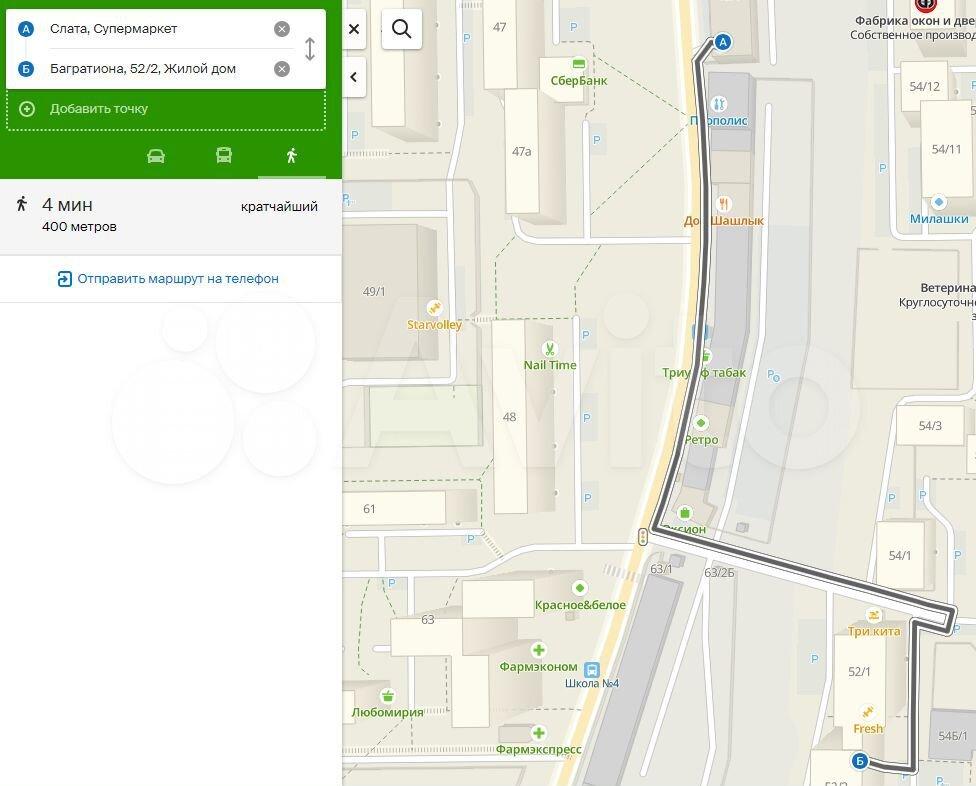
Task: Click the Школа №4 bus stop icon
Action: 592,668
